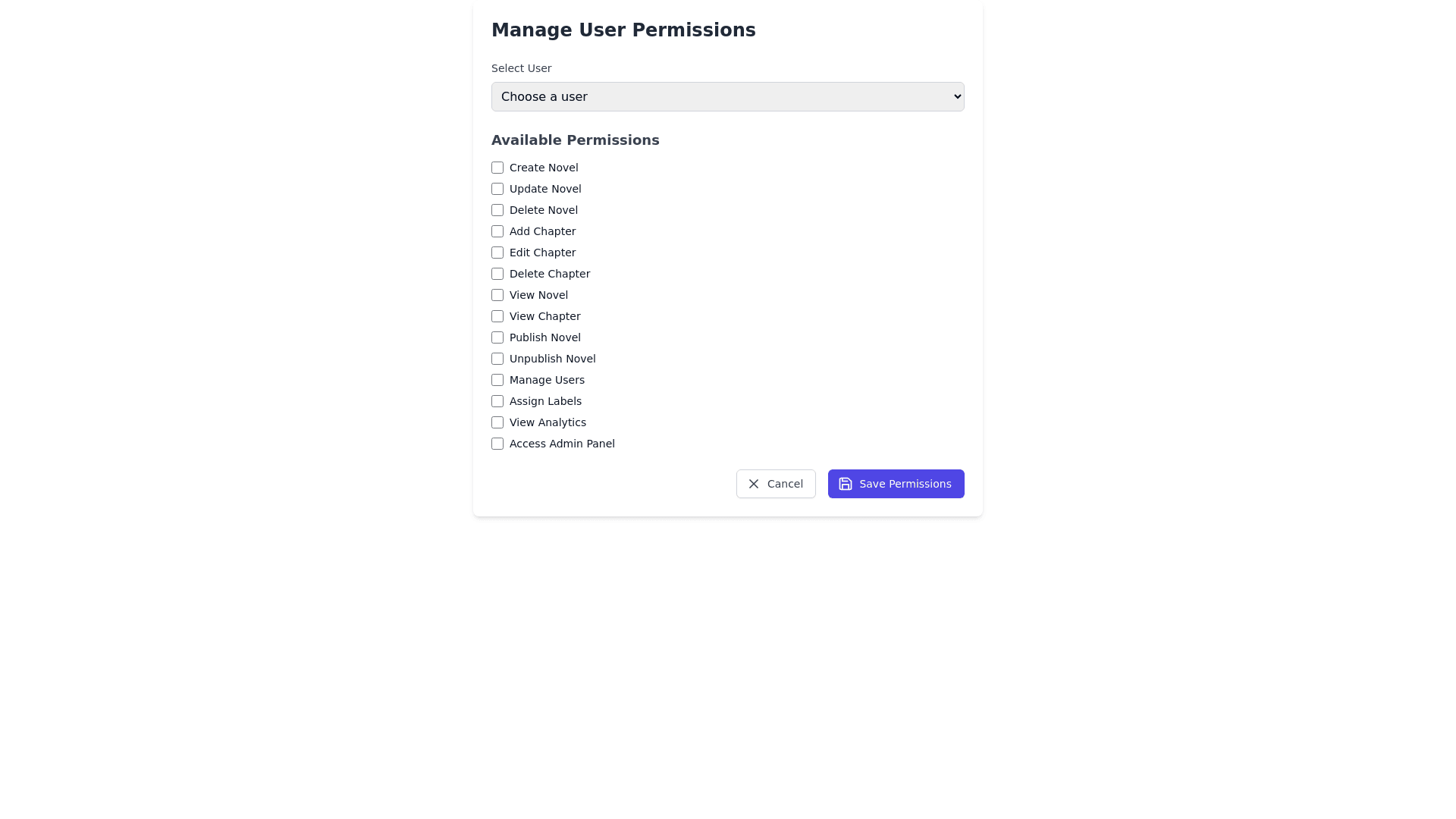Click the floppy disk save icon

(846, 484)
